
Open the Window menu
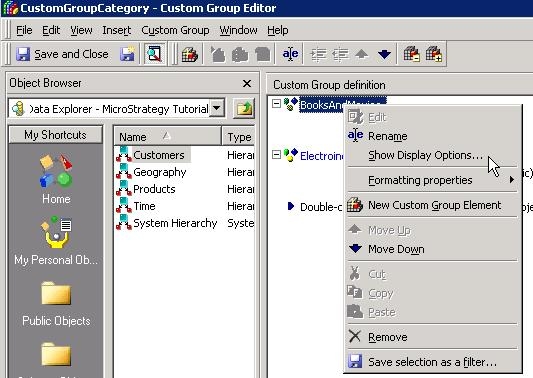click(x=238, y=30)
